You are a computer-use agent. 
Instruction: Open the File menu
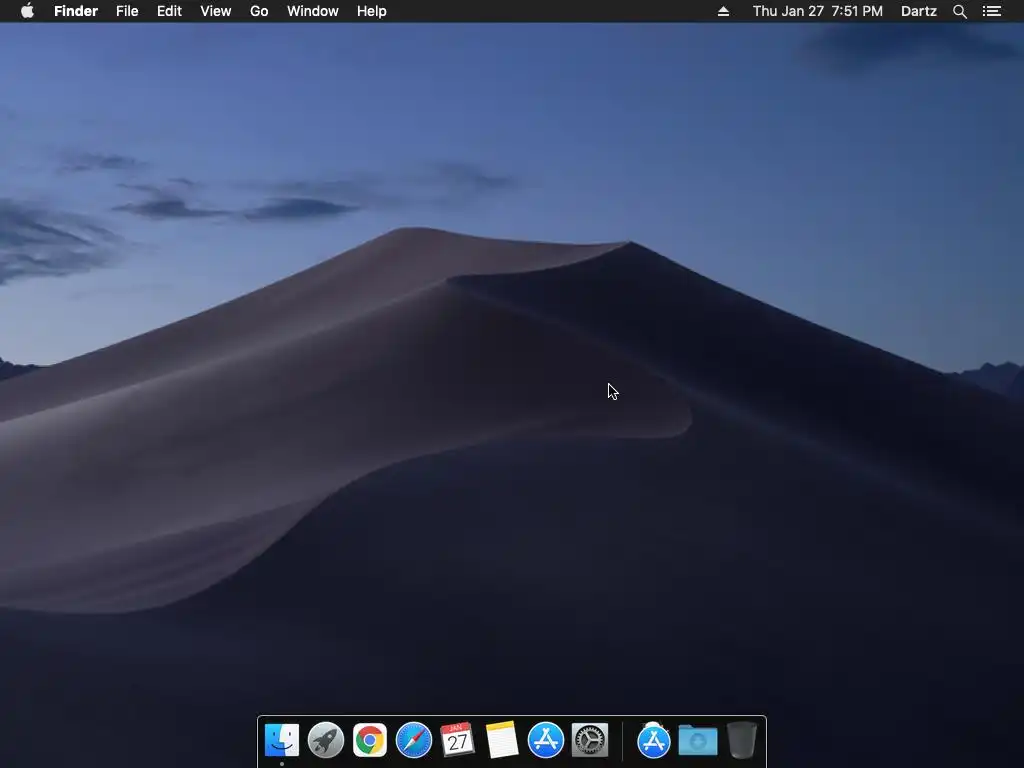(127, 11)
